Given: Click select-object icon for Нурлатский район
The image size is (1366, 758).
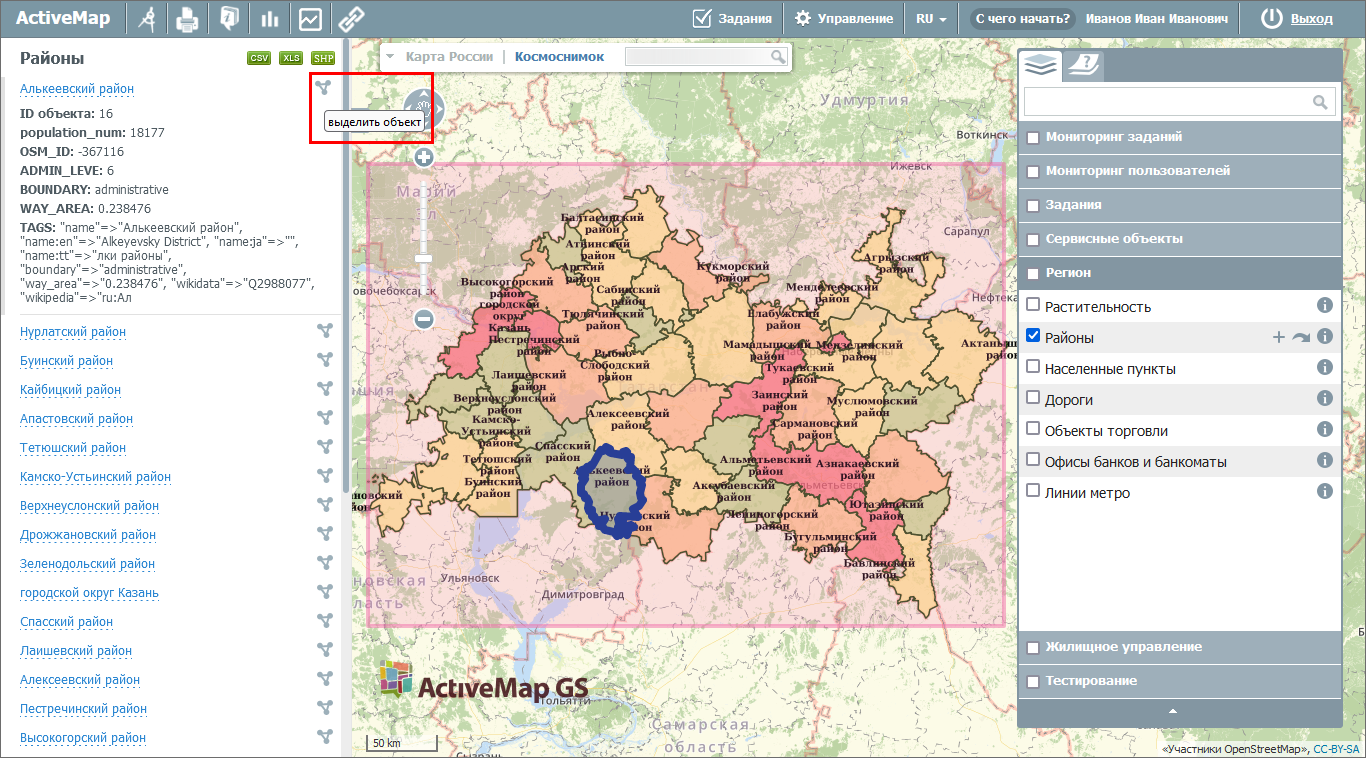Looking at the screenshot, I should coord(324,331).
